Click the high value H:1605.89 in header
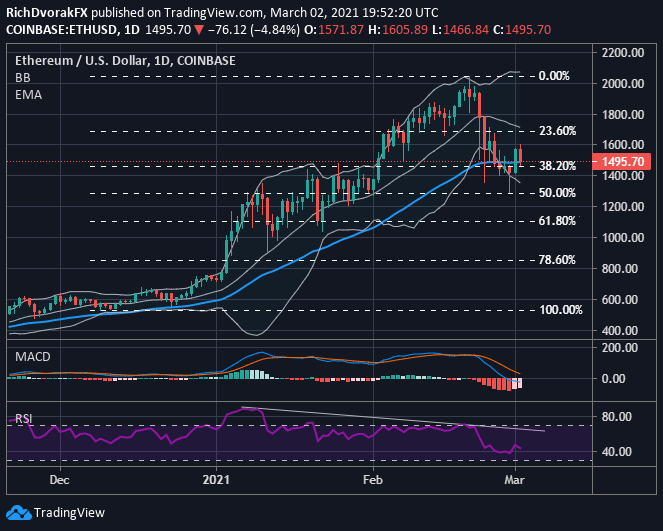The width and height of the screenshot is (663, 531). coord(398,30)
